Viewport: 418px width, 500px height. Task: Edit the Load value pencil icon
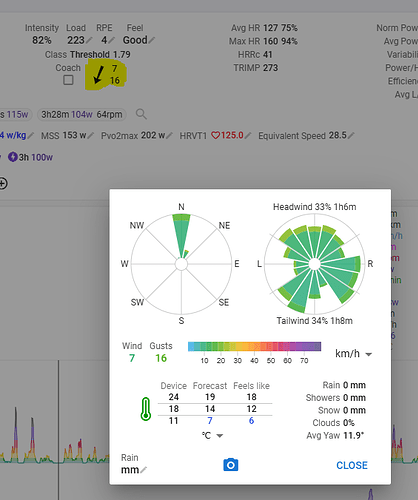click(89, 40)
